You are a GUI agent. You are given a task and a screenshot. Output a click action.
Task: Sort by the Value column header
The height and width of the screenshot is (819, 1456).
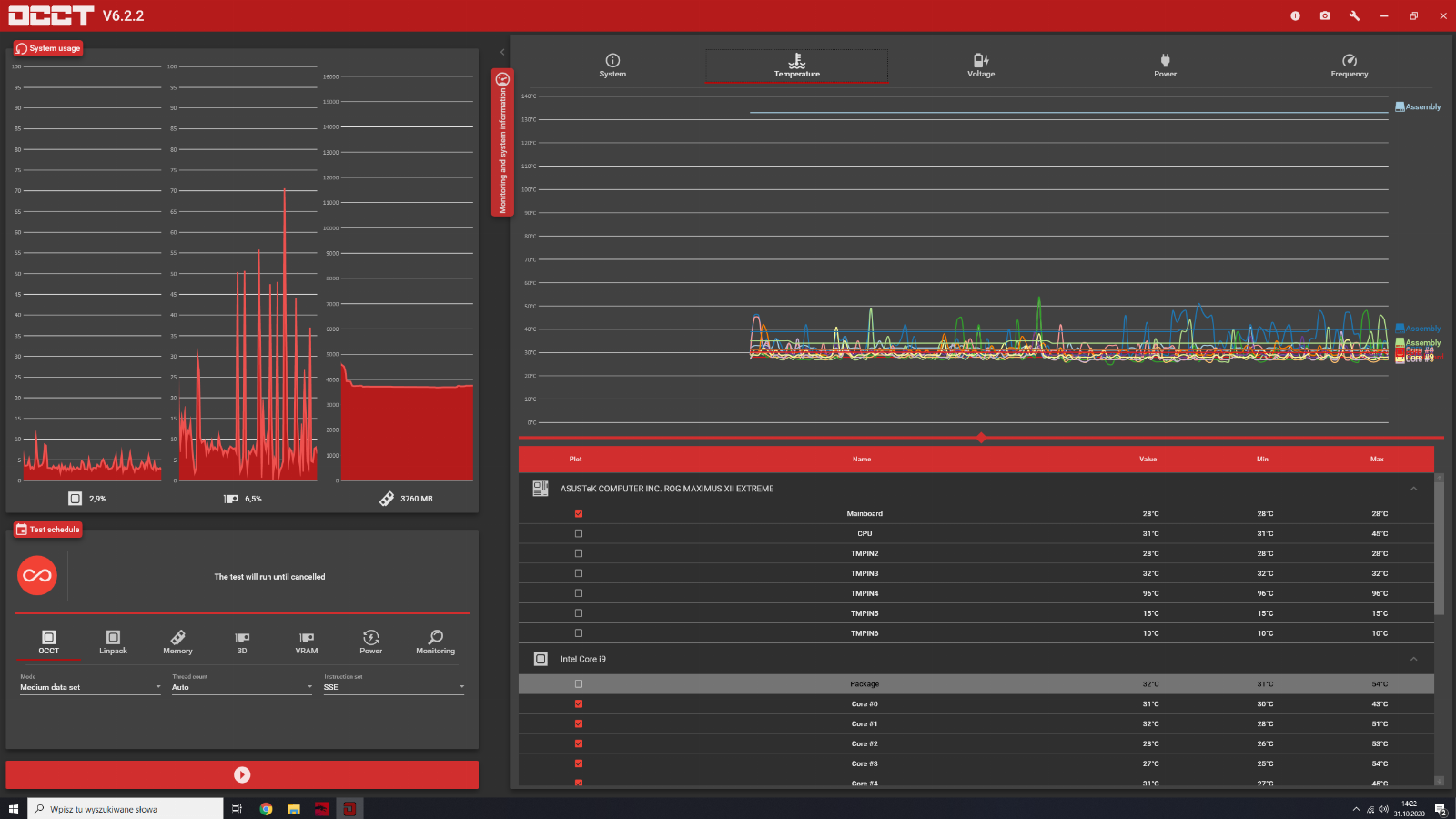click(x=1148, y=460)
